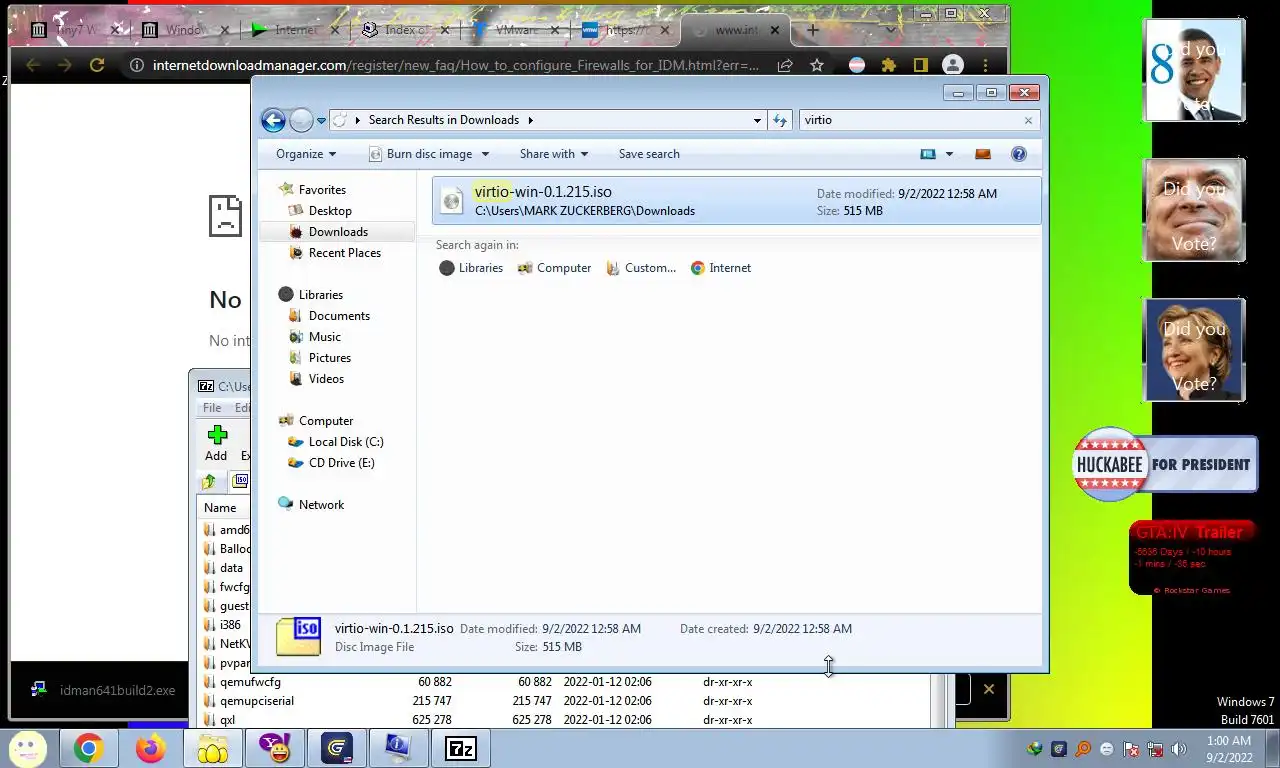1280x768 pixels.
Task: Open Recent Places in sidebar
Action: click(345, 253)
